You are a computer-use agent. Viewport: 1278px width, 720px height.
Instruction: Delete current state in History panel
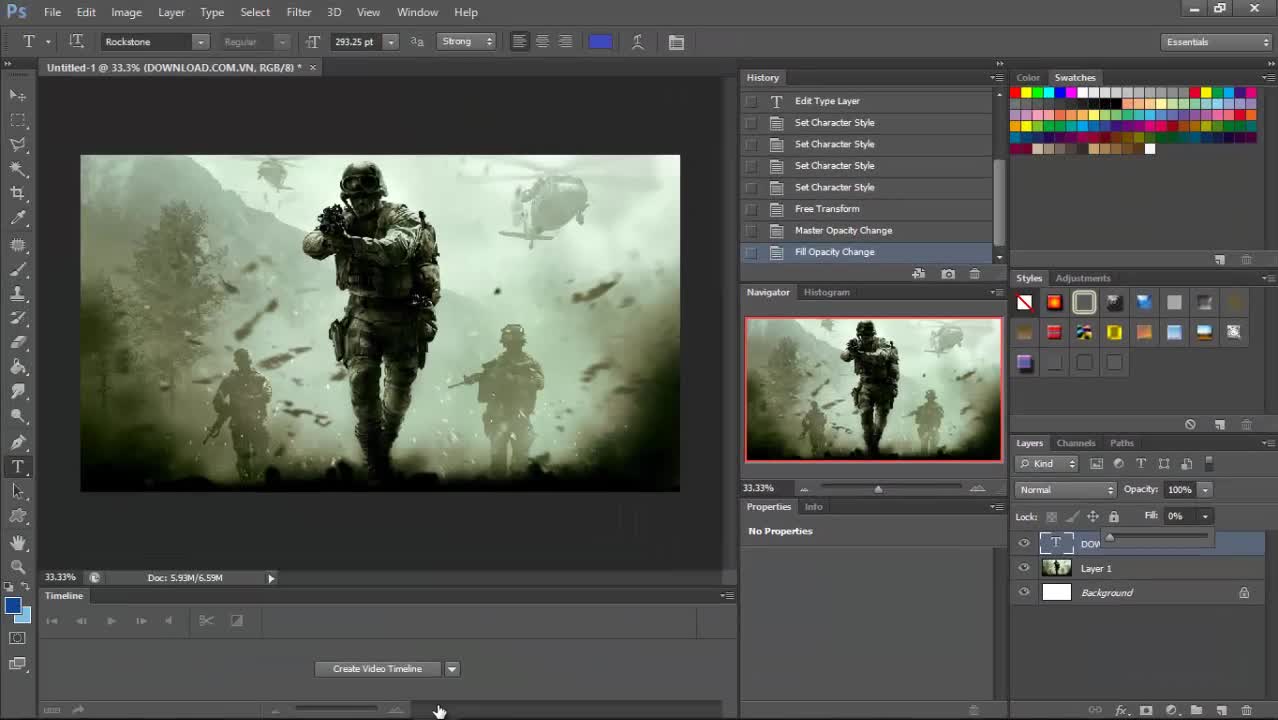click(975, 274)
